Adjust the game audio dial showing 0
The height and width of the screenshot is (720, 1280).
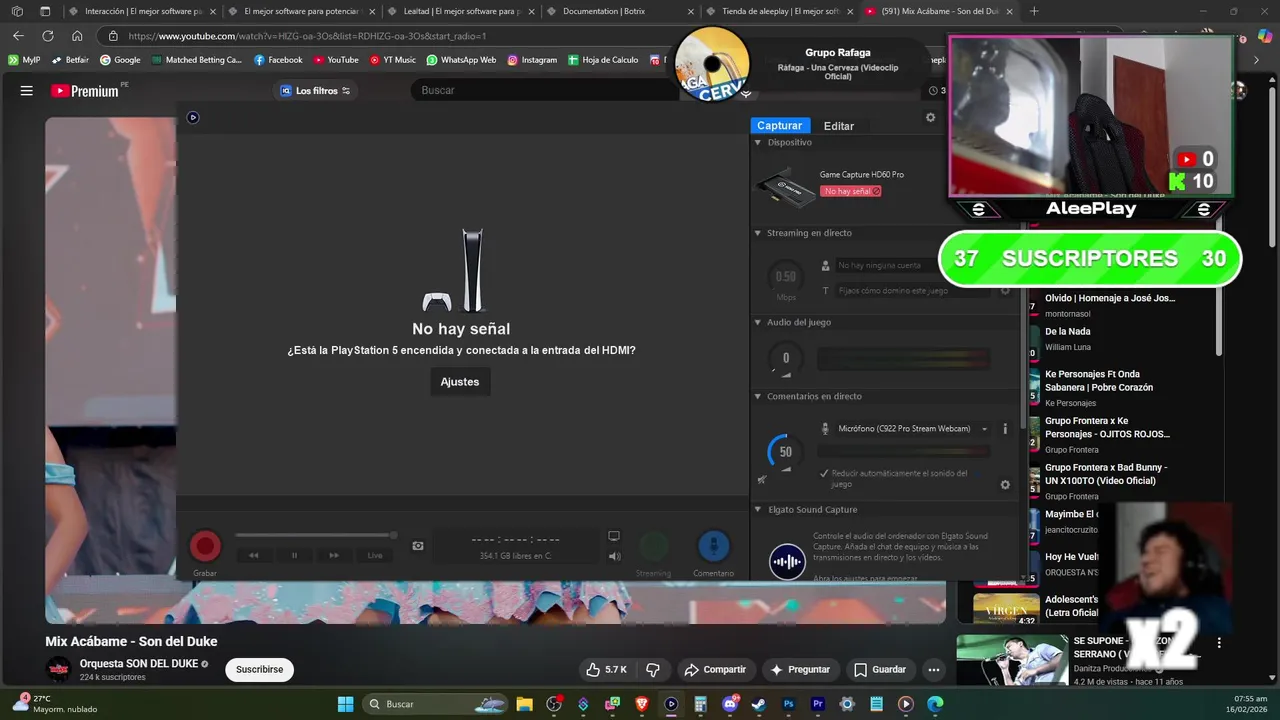coord(786,358)
